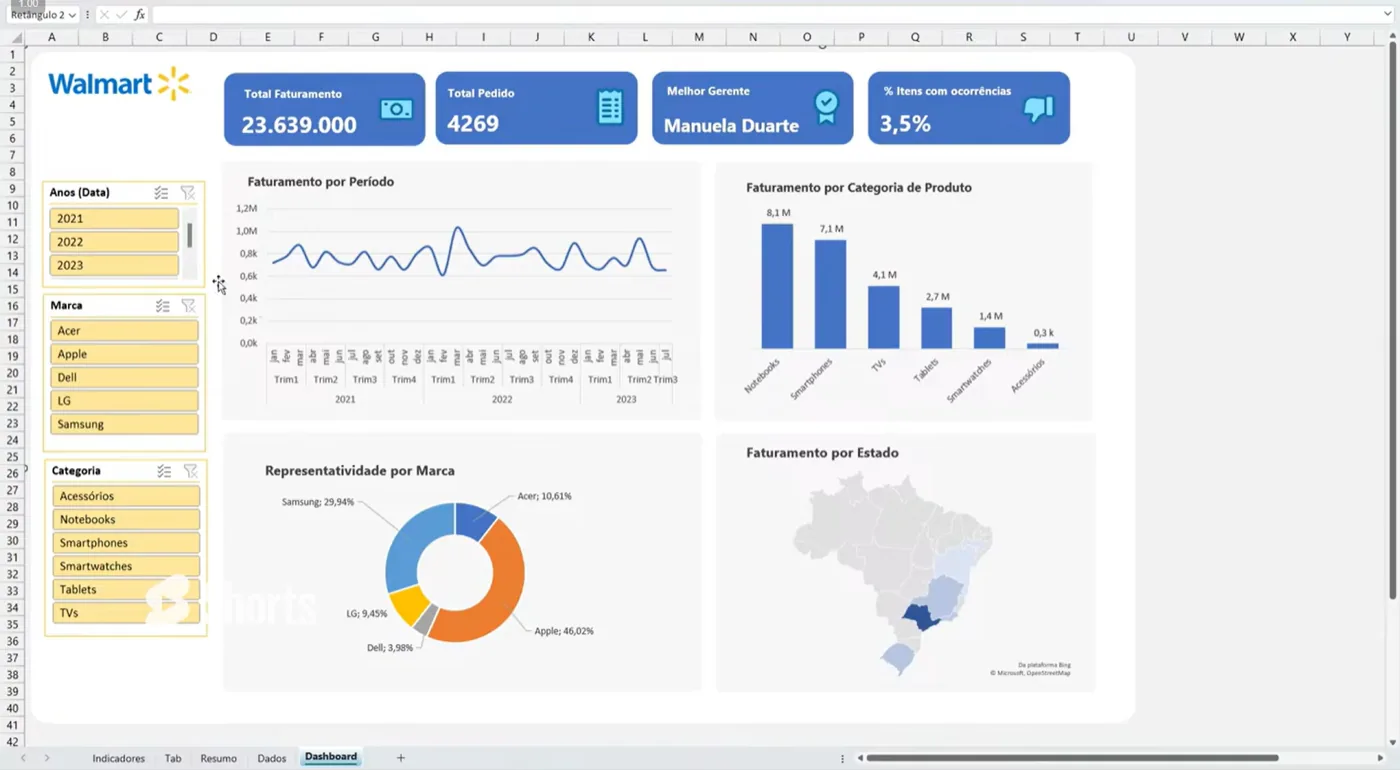
Task: Switch to the Resumo sheet
Action: (x=218, y=758)
